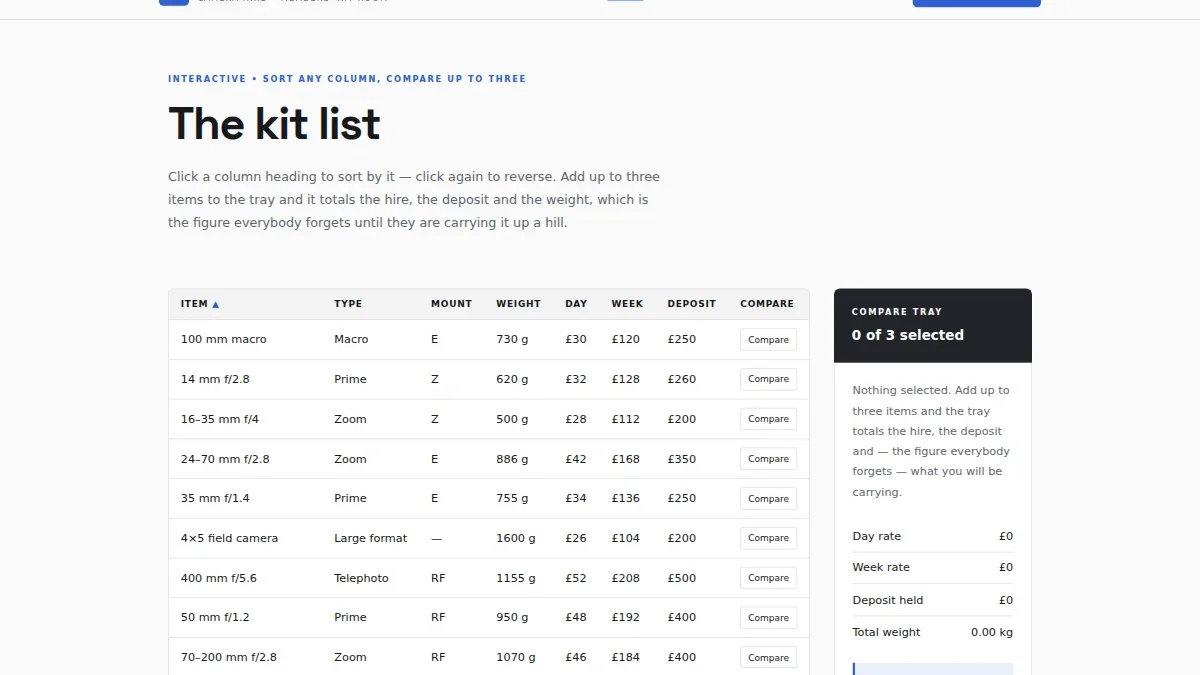Sort the table by the ITEM column heading
Image resolution: width=1200 pixels, height=675 pixels.
tap(200, 304)
